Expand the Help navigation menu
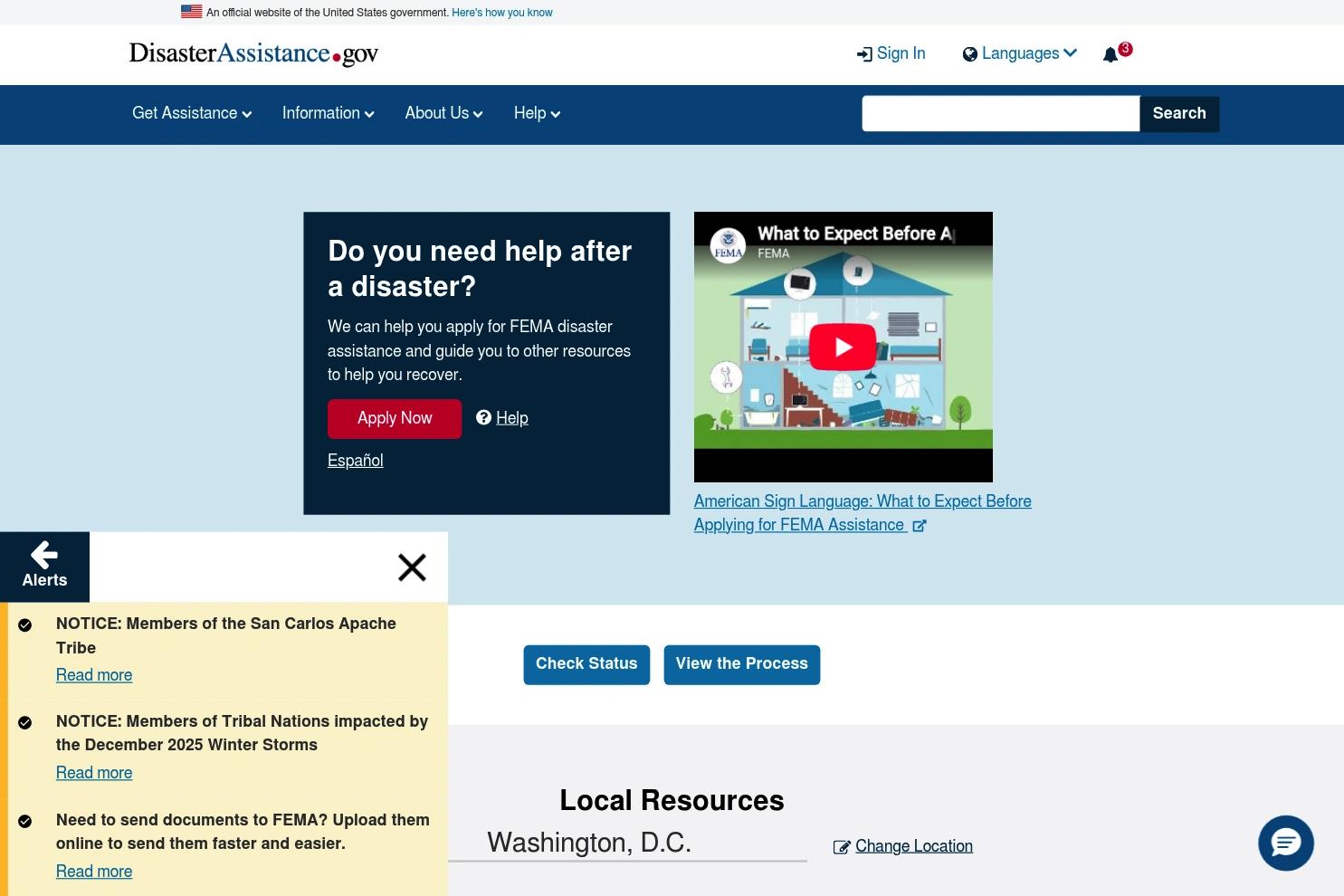Viewport: 1344px width, 896px height. pos(537,113)
